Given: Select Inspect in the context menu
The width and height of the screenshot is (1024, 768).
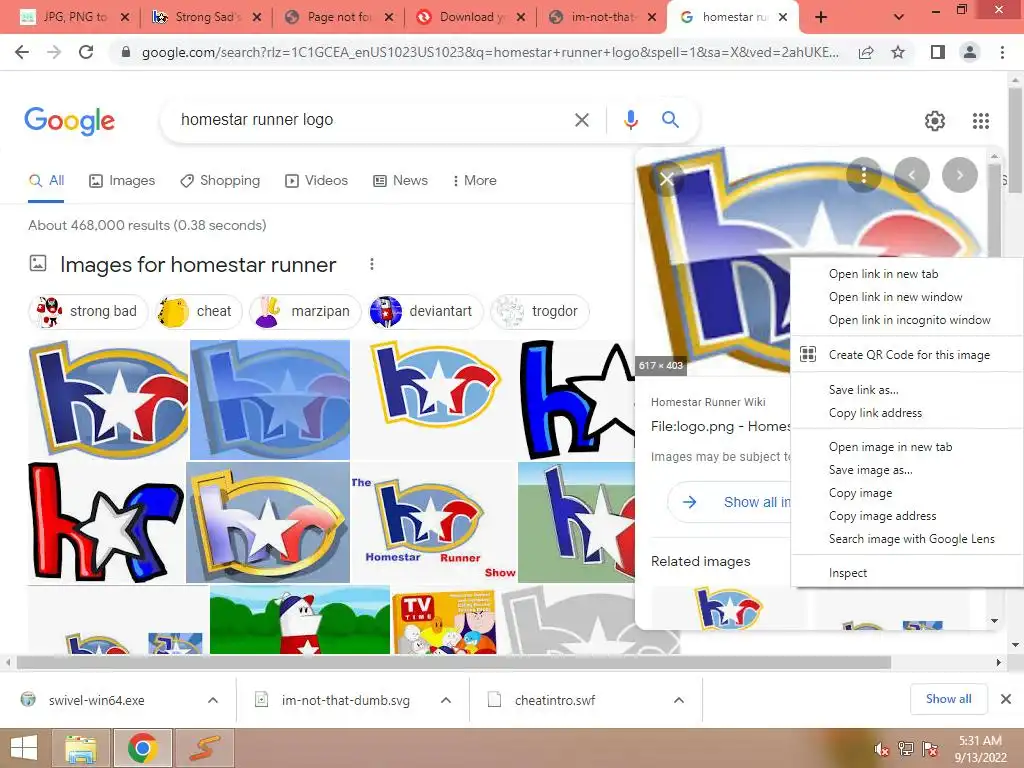Looking at the screenshot, I should (x=848, y=573).
